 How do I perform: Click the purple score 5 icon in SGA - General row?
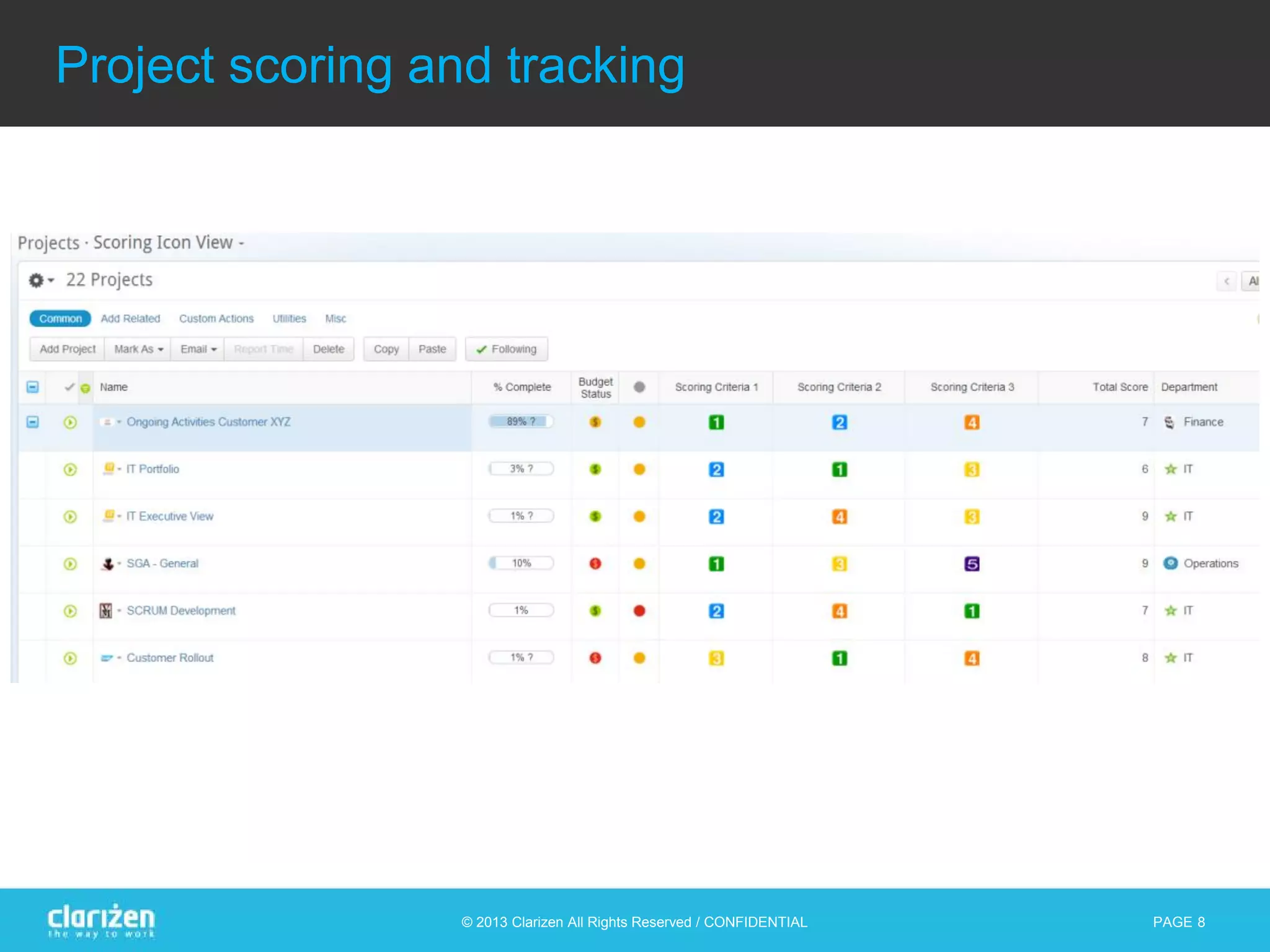(x=972, y=564)
